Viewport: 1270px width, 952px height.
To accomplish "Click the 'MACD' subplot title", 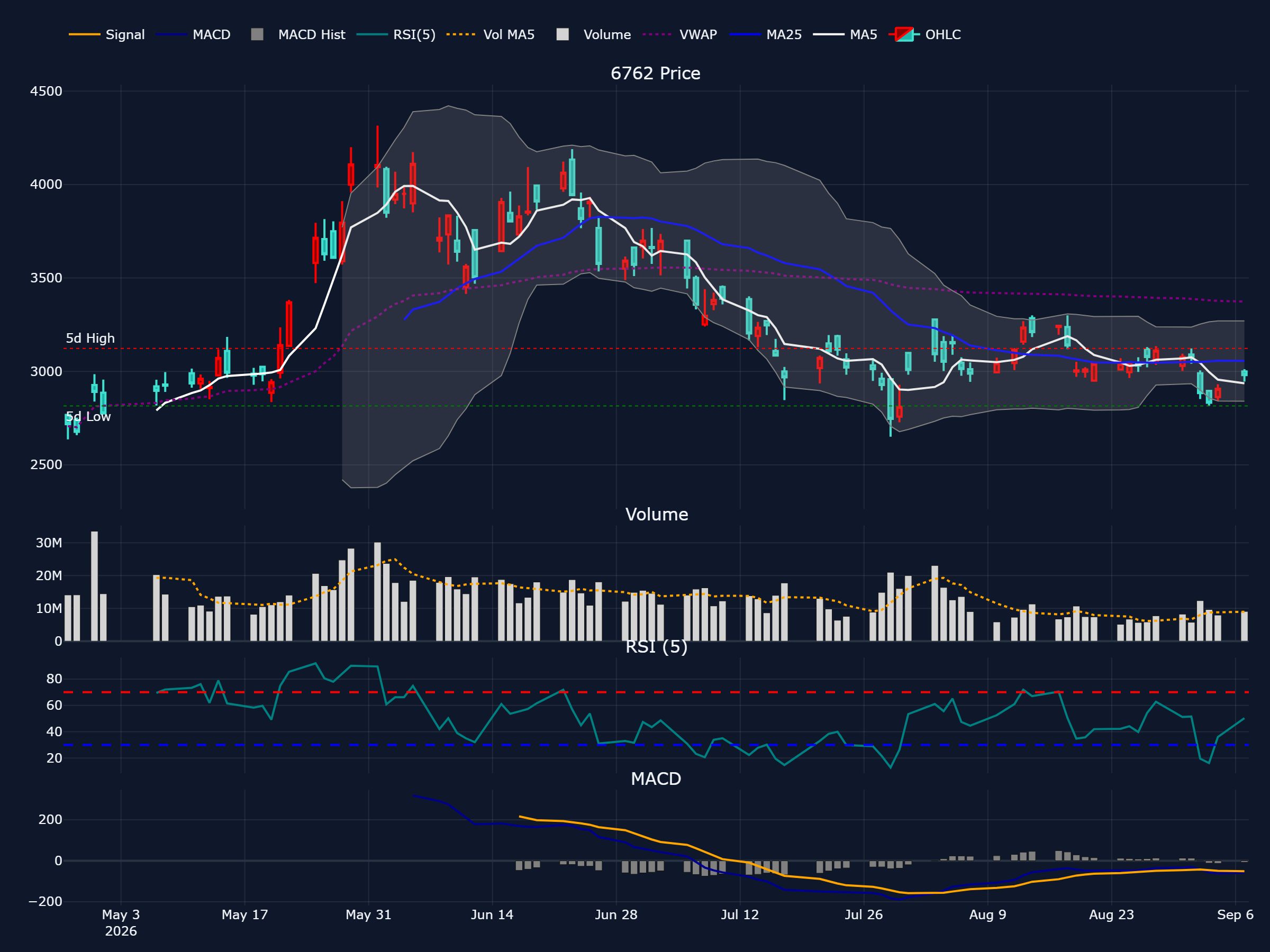I will coord(656,779).
